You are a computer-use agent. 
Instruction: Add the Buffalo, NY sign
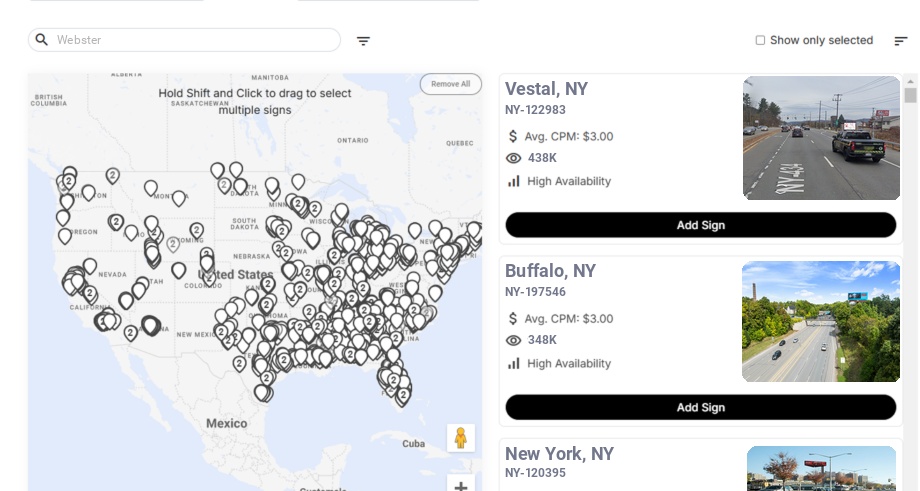point(700,407)
